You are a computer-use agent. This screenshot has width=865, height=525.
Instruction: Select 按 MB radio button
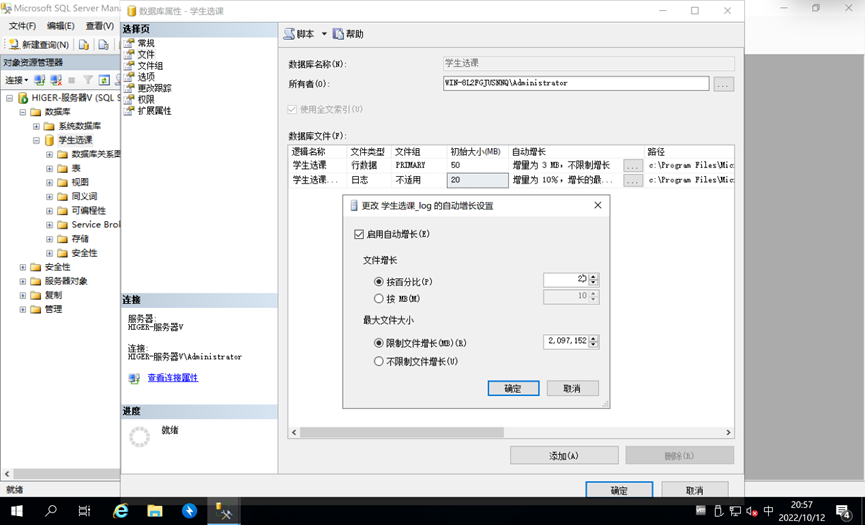click(378, 298)
